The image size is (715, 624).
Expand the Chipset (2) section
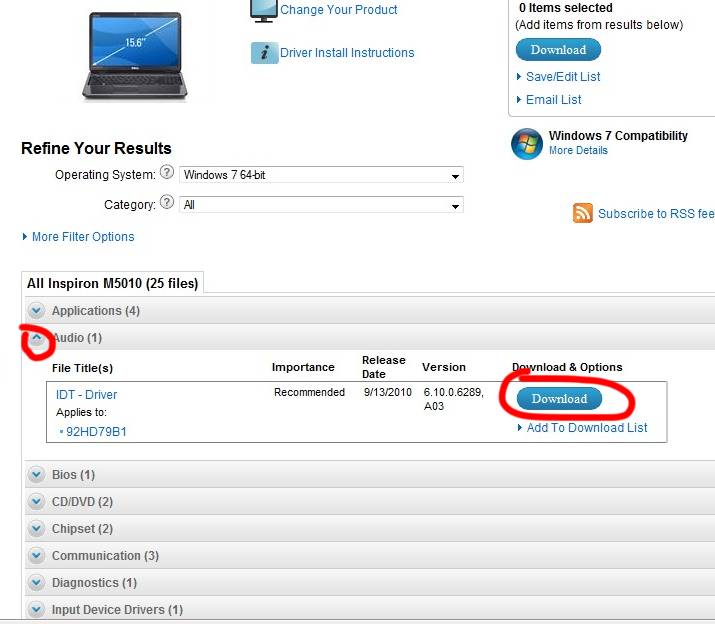[36, 529]
